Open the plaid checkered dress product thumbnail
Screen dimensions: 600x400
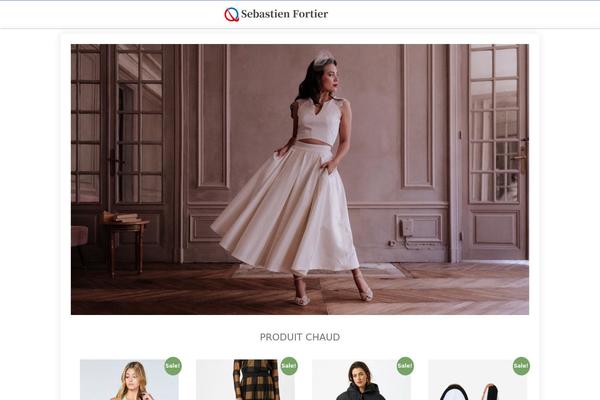point(245,379)
